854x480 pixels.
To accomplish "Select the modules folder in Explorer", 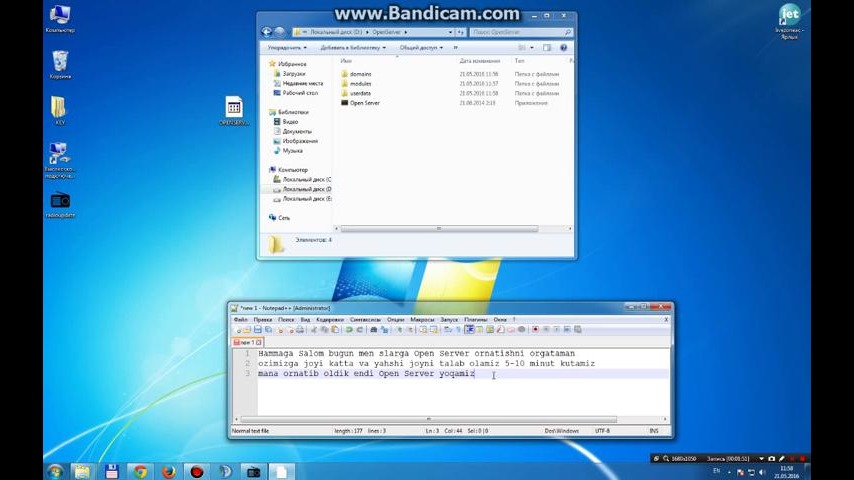I will (360, 84).
